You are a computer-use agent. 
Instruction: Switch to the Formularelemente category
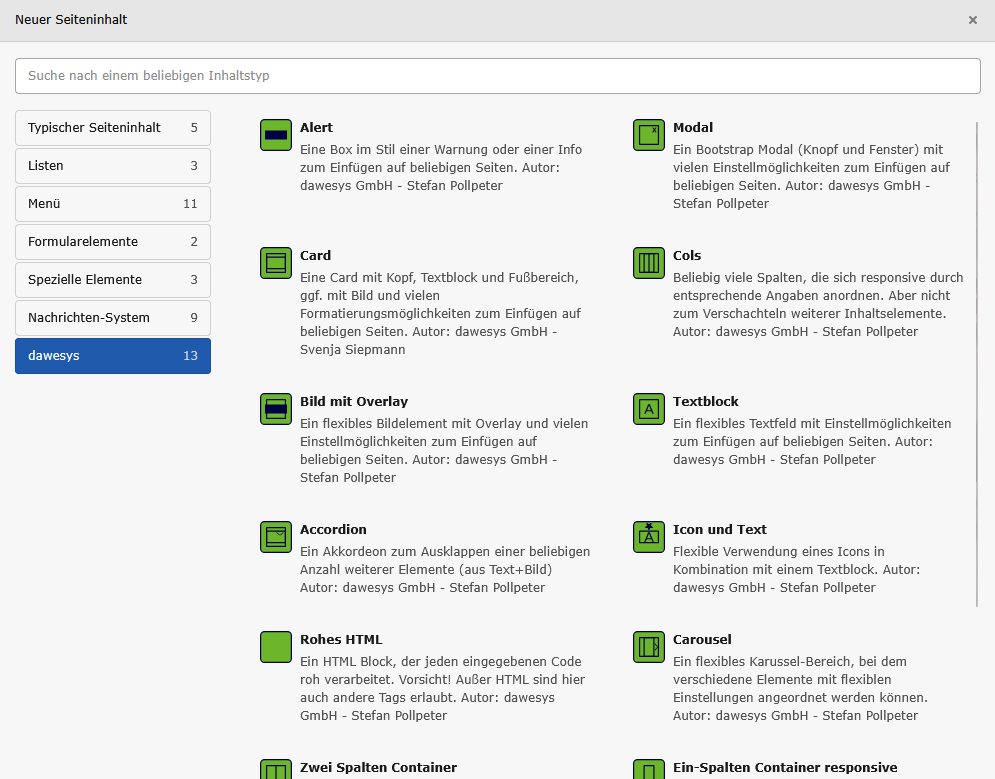point(112,242)
